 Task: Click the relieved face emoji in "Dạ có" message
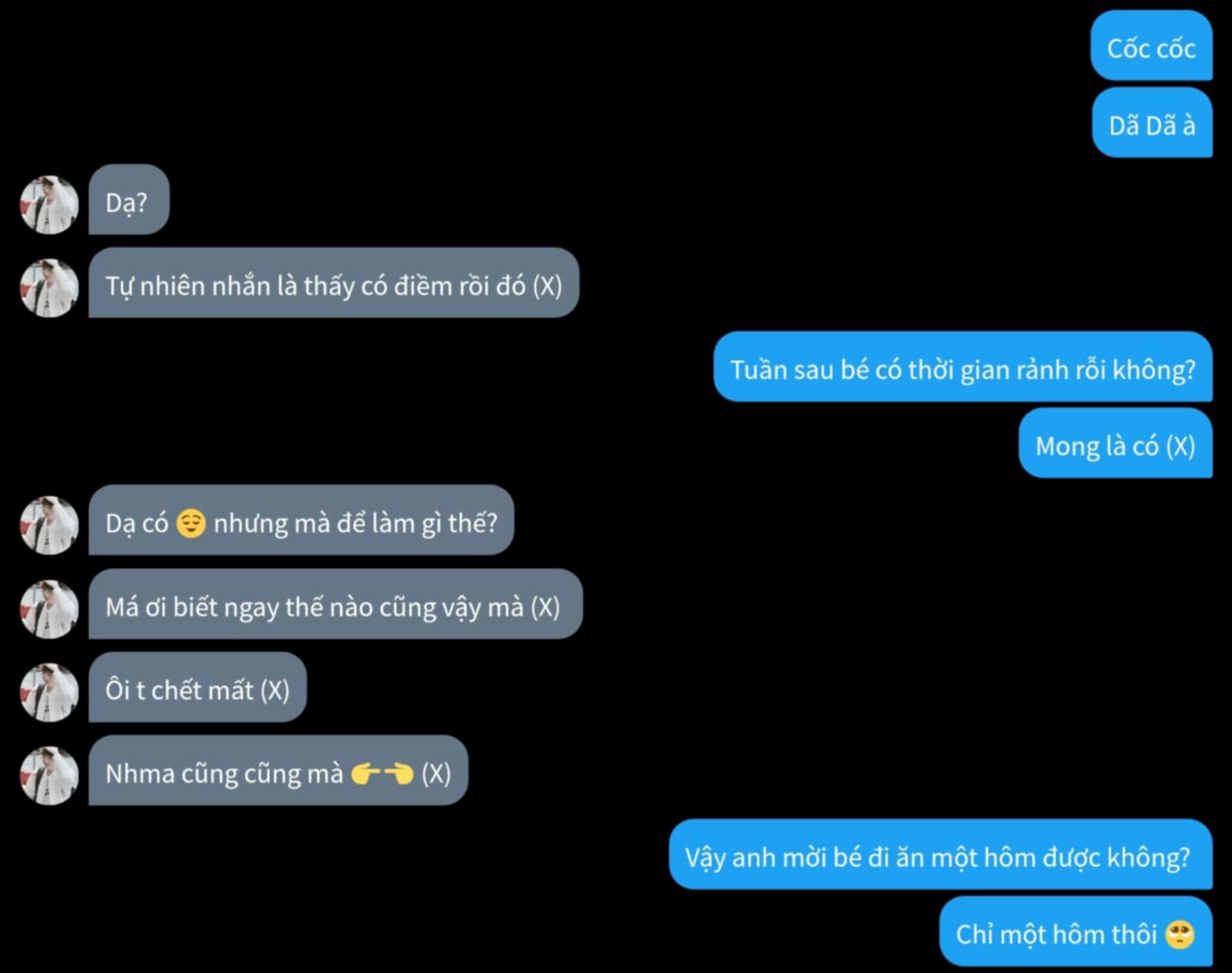point(191,523)
